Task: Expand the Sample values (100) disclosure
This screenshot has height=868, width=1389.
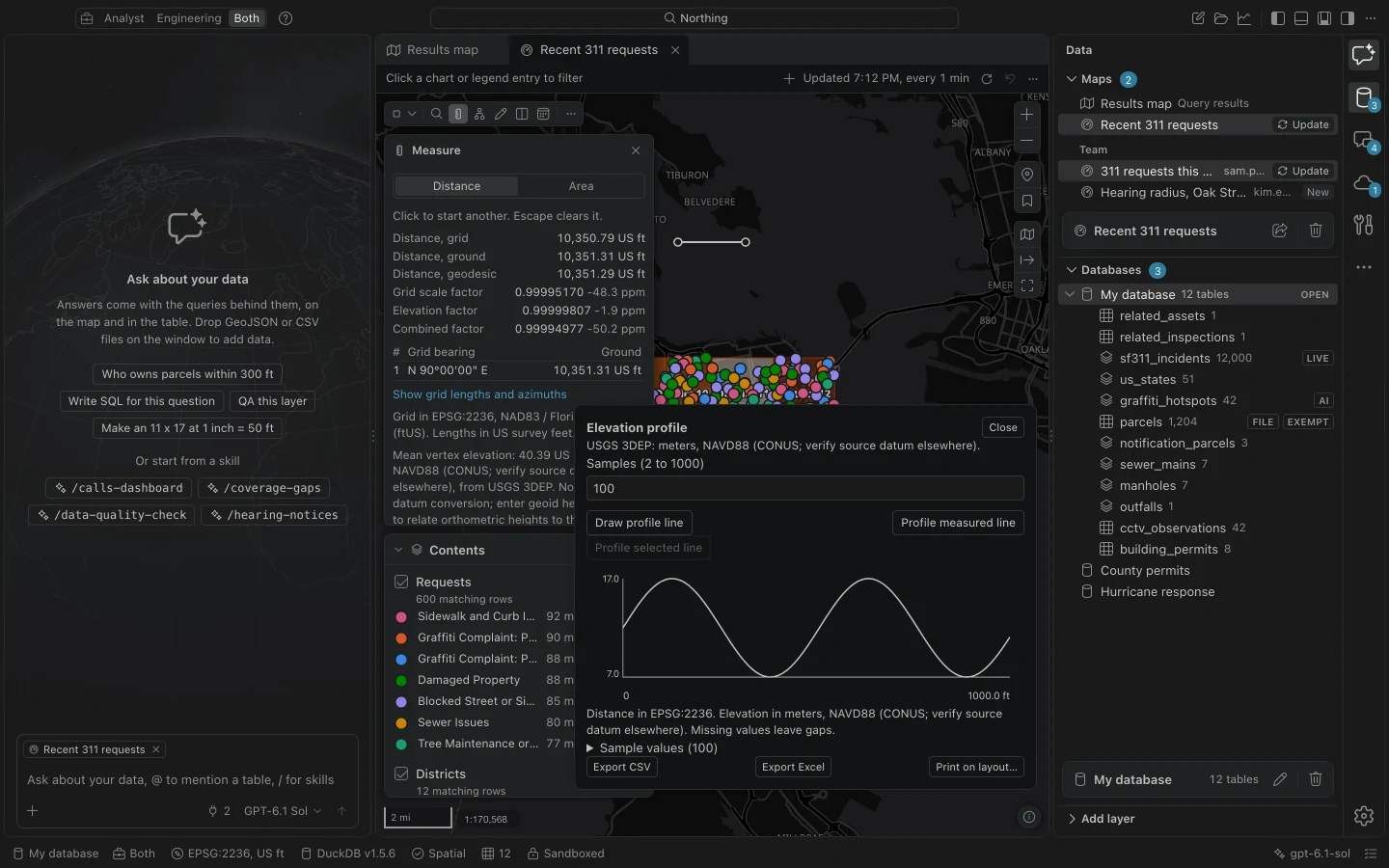Action: (652, 748)
